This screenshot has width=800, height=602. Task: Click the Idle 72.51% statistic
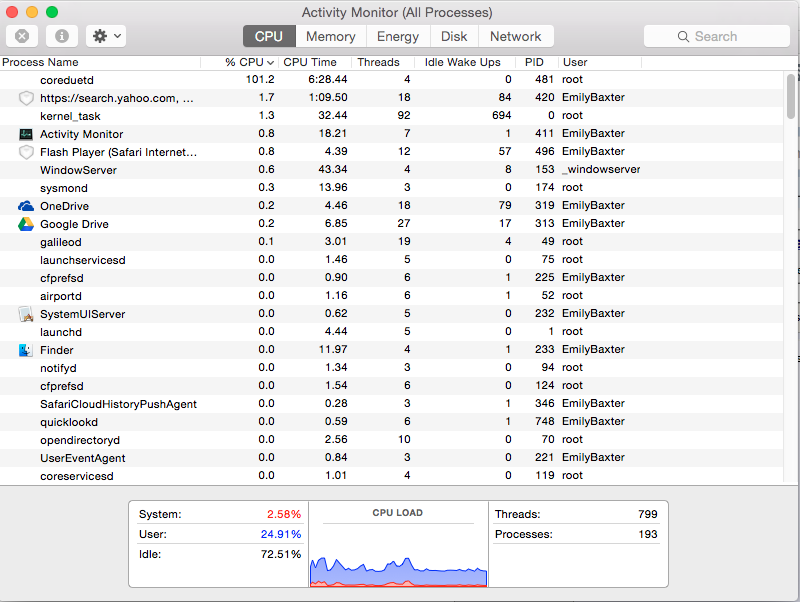click(220, 554)
